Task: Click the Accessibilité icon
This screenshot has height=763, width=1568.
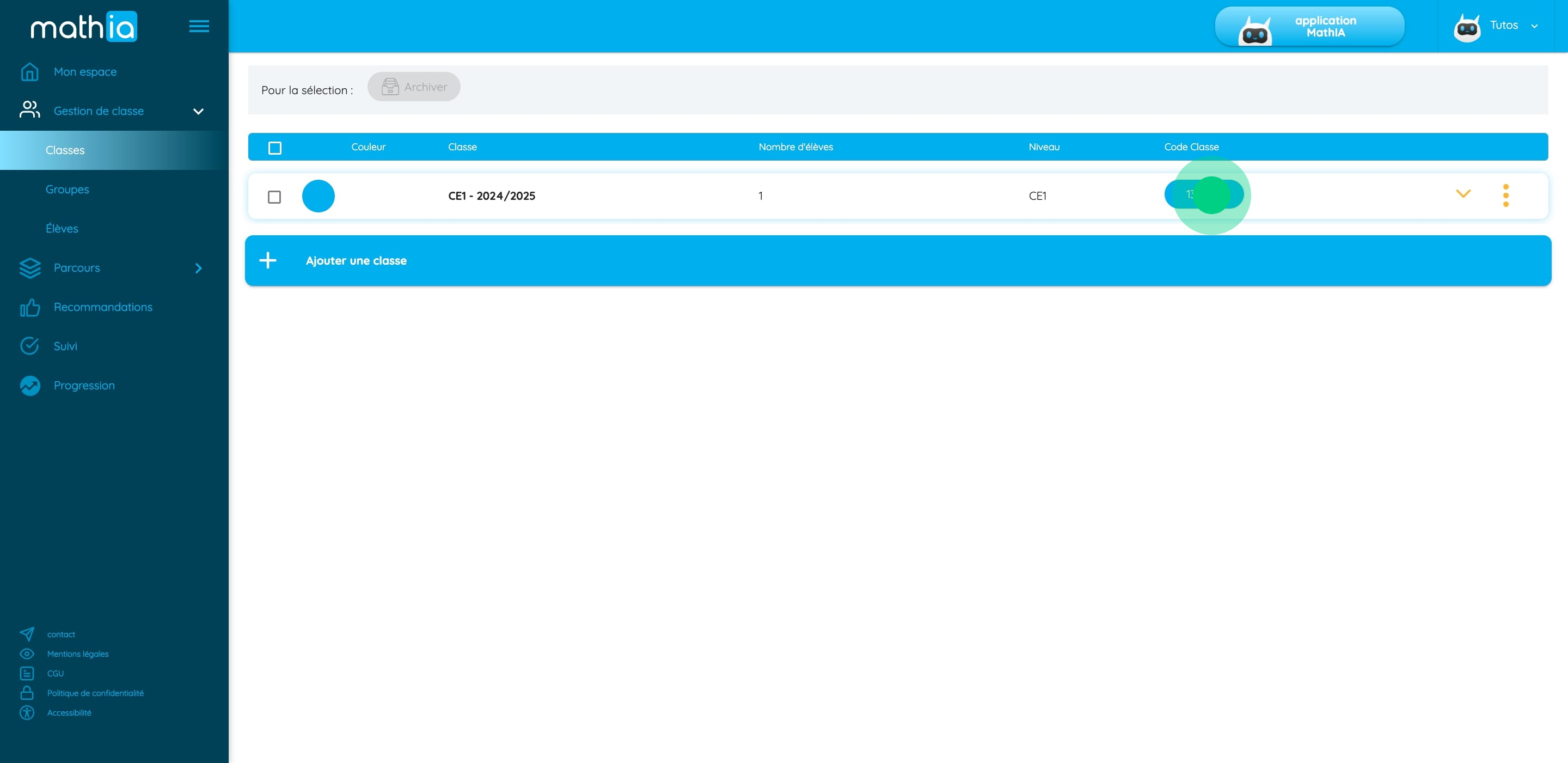Action: [27, 712]
